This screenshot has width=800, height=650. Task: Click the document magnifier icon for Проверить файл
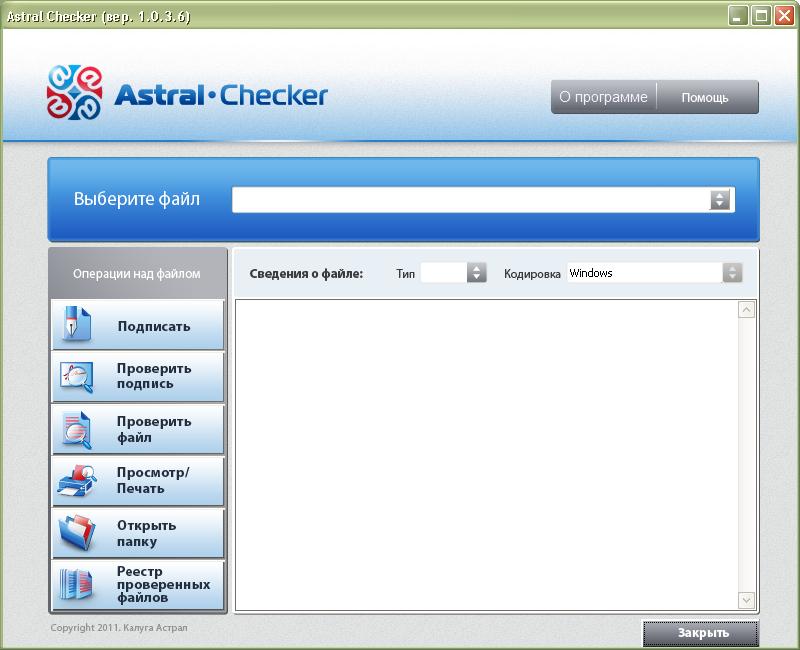point(77,430)
